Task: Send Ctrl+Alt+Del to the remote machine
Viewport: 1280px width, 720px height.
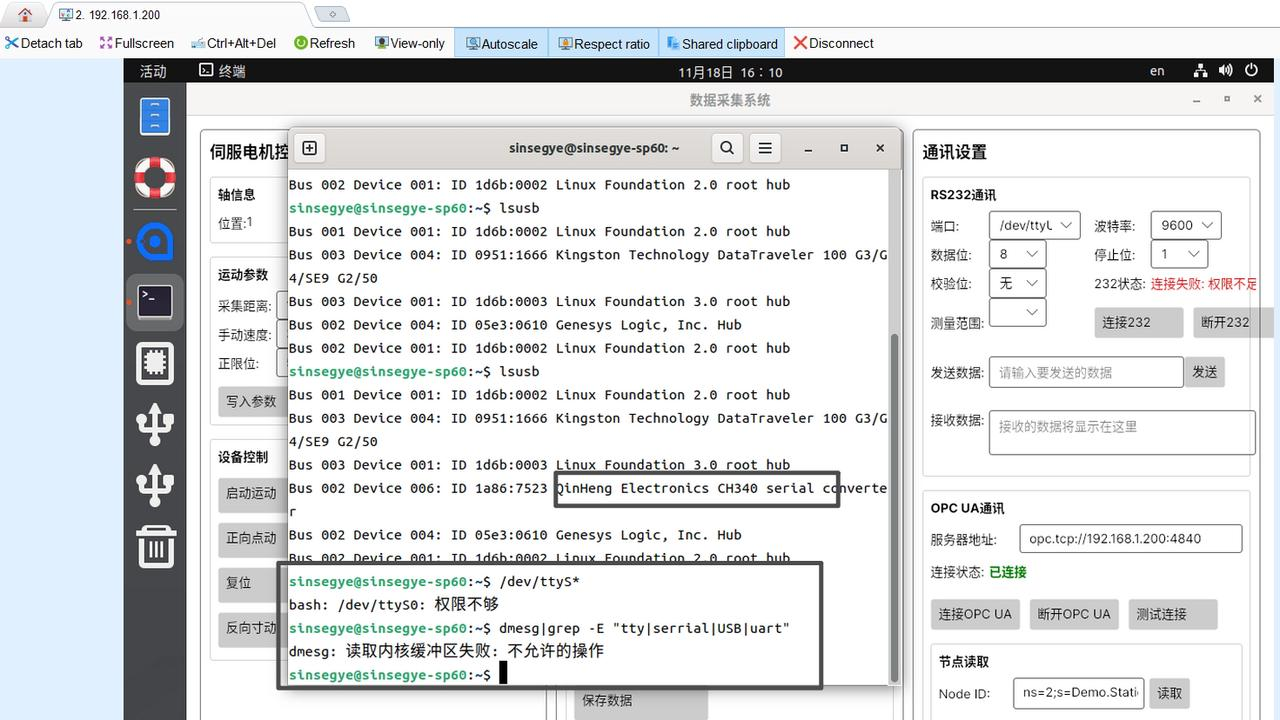Action: click(233, 43)
